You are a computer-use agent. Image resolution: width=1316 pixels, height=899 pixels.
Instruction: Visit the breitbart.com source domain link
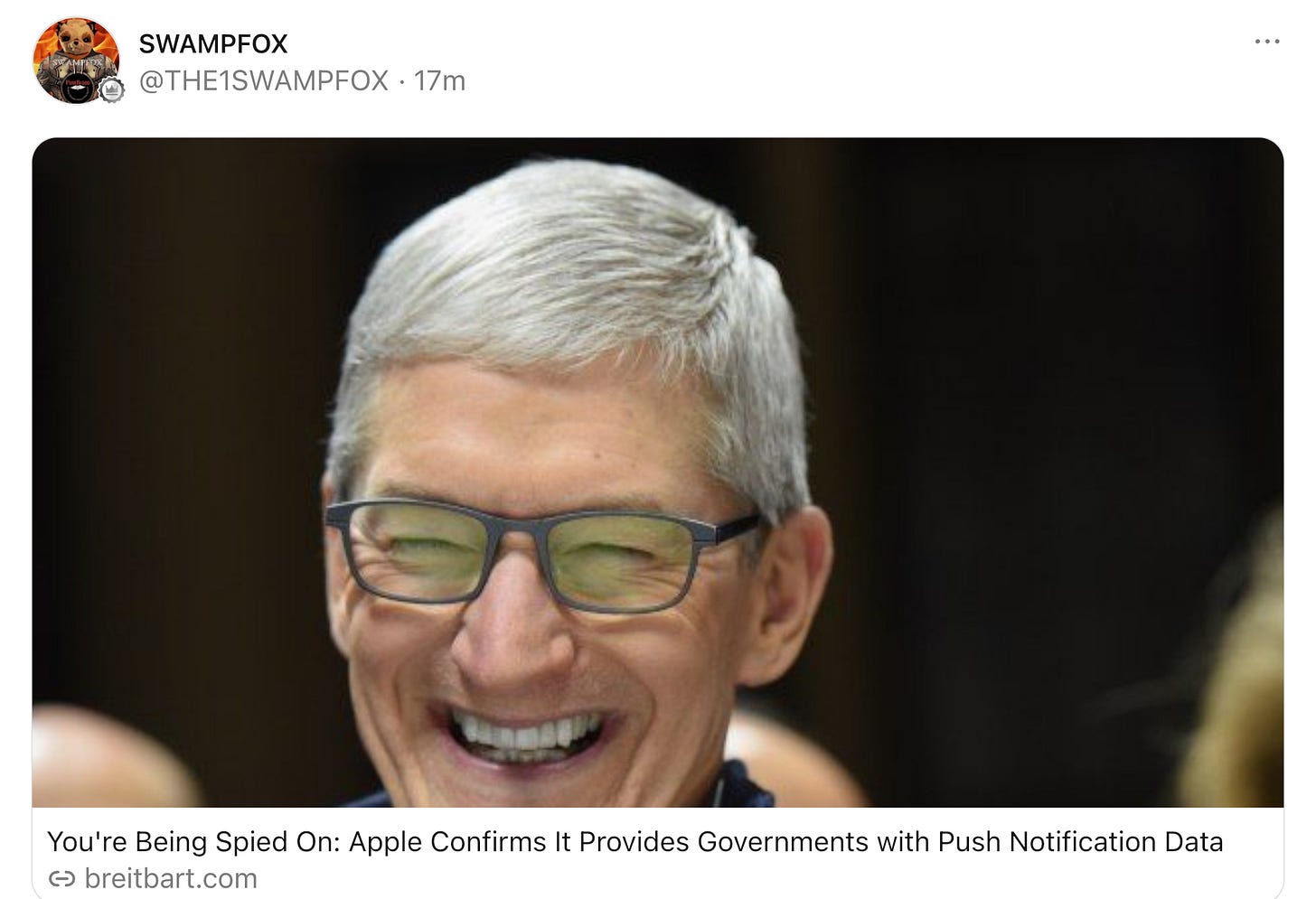coord(171,878)
